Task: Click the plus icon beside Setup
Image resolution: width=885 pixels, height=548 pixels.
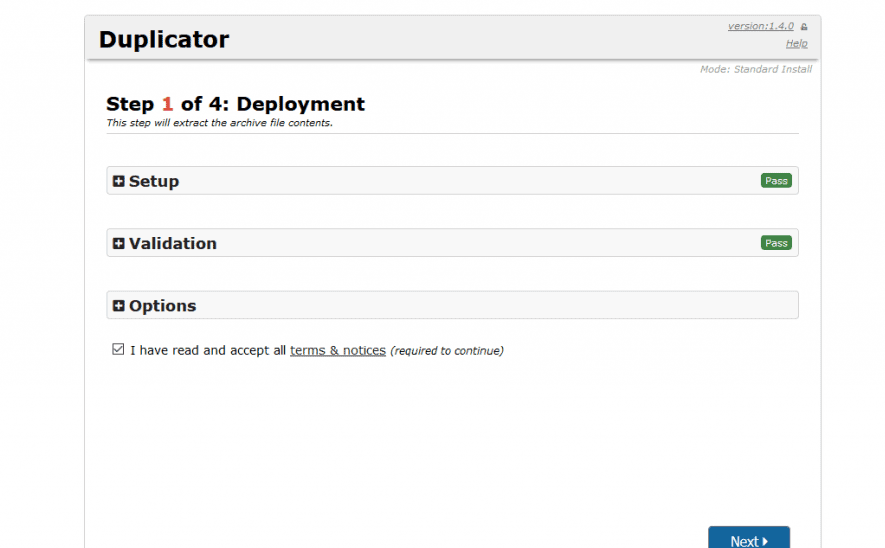Action: [x=119, y=181]
